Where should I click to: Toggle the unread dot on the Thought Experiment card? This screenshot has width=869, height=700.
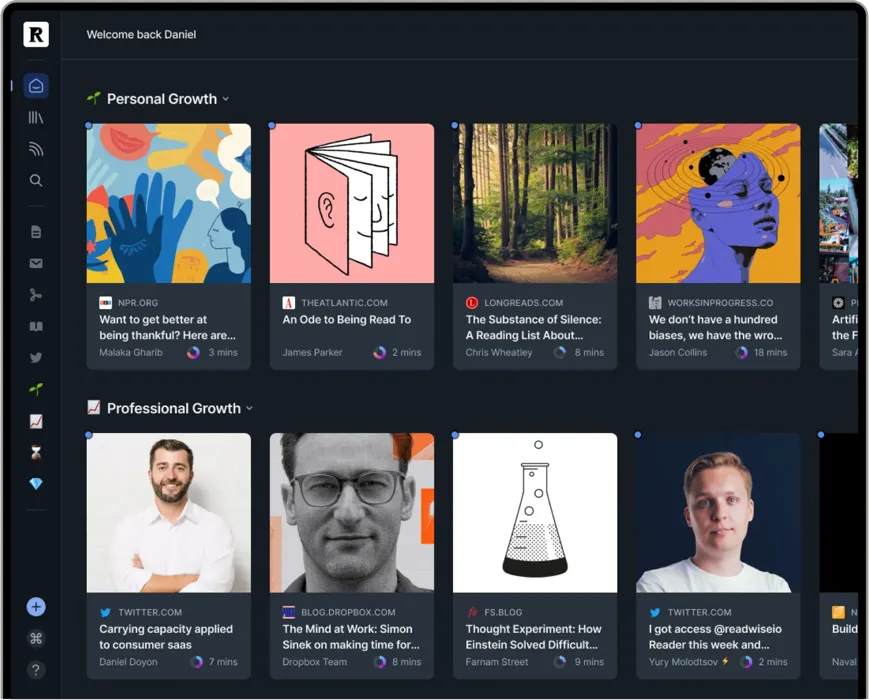(455, 434)
